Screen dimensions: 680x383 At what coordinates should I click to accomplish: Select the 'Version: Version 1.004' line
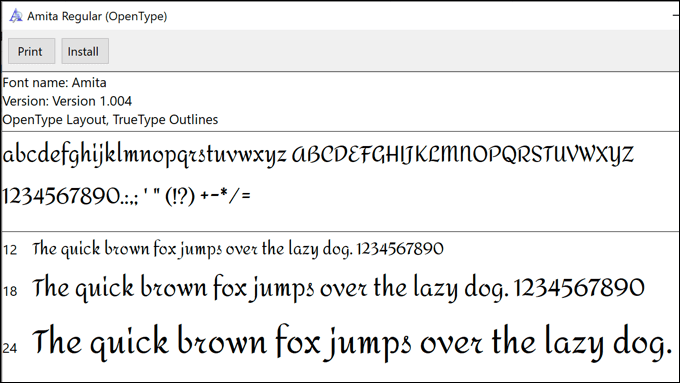(x=67, y=101)
